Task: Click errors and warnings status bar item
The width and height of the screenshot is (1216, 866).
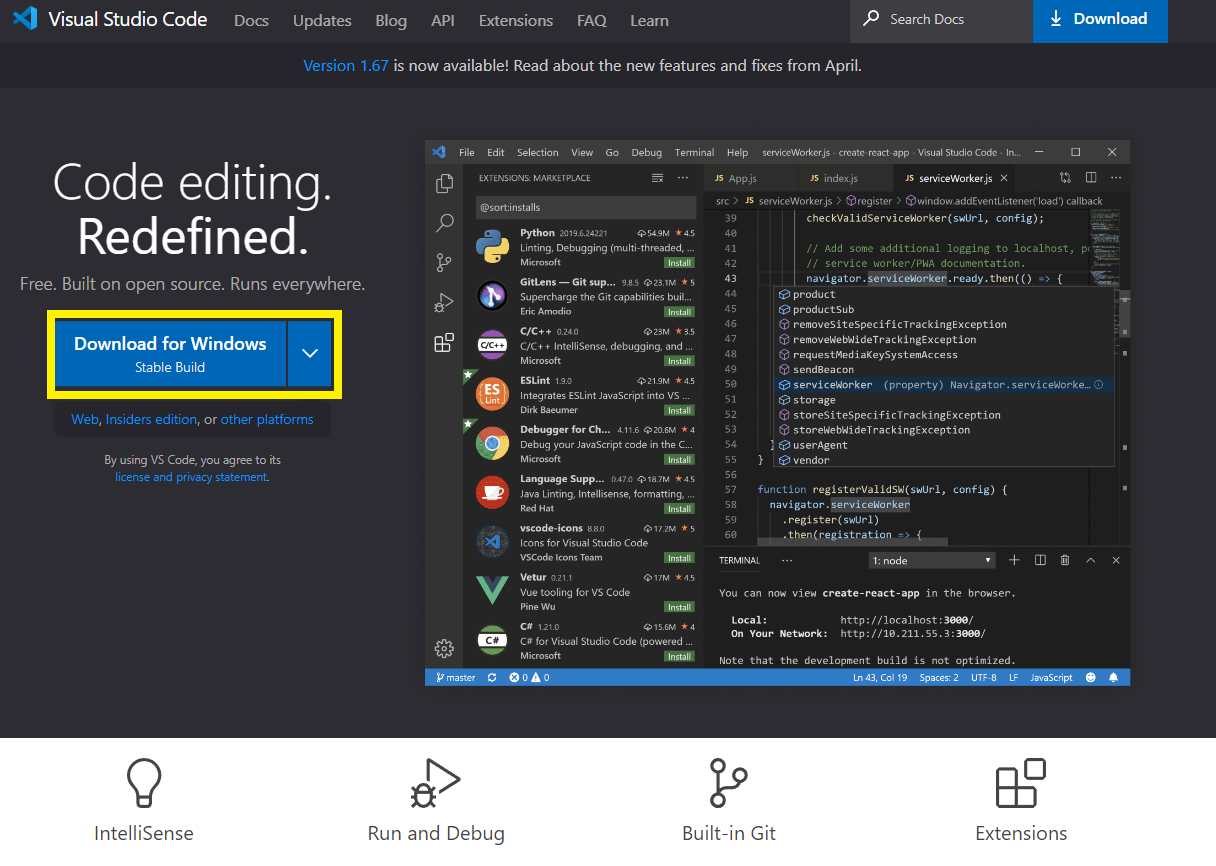Action: 529,677
